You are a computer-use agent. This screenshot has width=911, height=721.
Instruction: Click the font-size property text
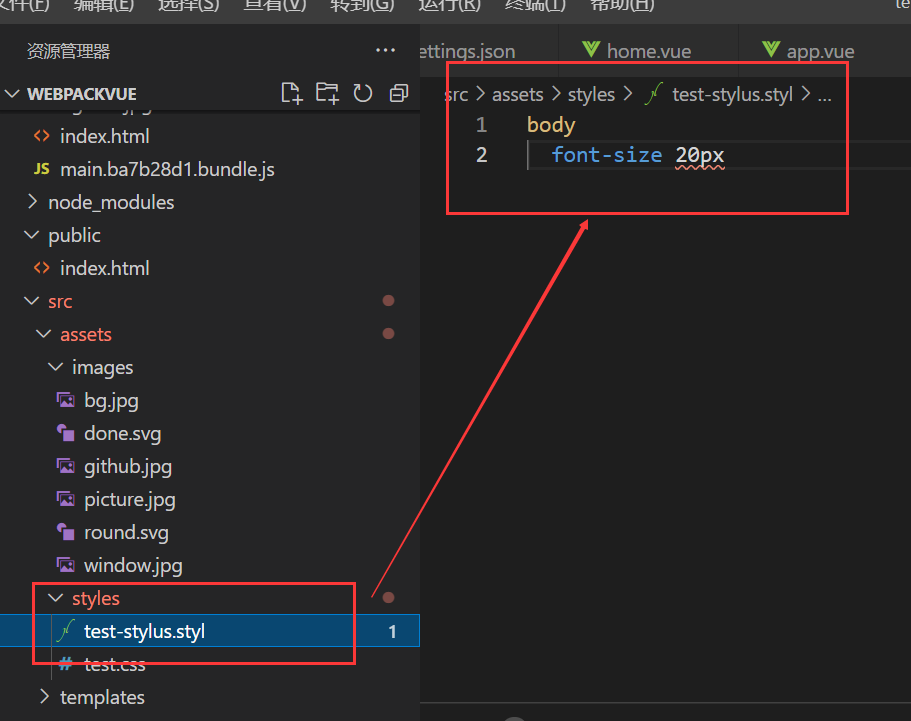click(x=607, y=155)
